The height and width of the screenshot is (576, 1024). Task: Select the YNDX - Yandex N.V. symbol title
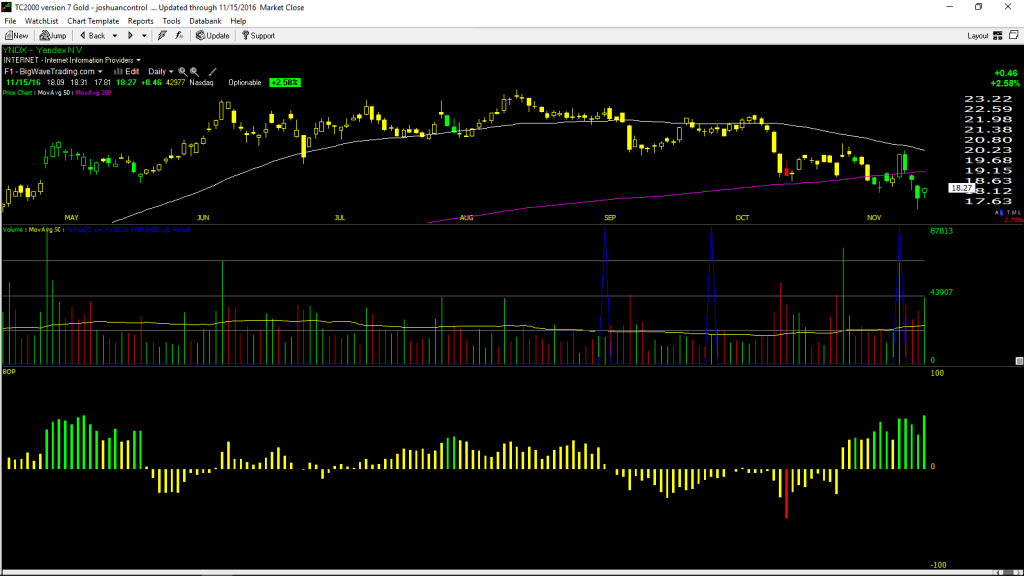click(43, 50)
